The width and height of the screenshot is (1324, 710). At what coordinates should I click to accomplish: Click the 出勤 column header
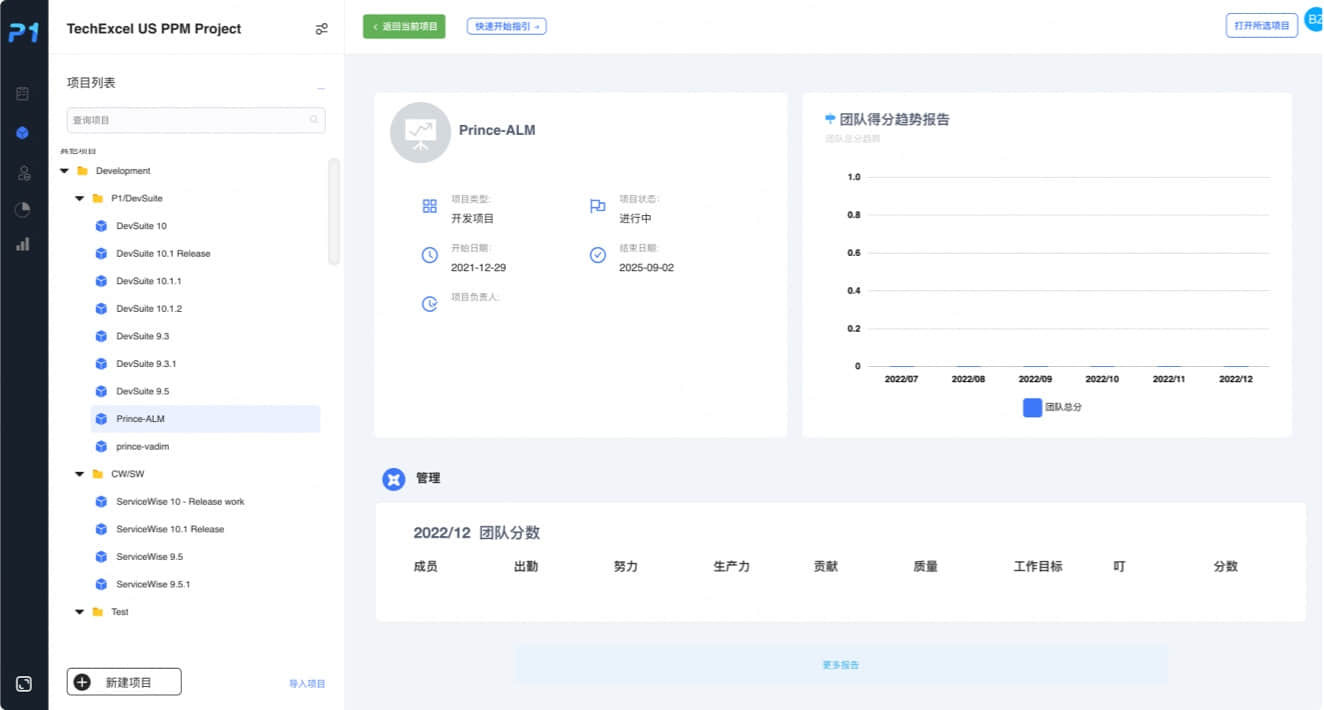[x=526, y=567]
